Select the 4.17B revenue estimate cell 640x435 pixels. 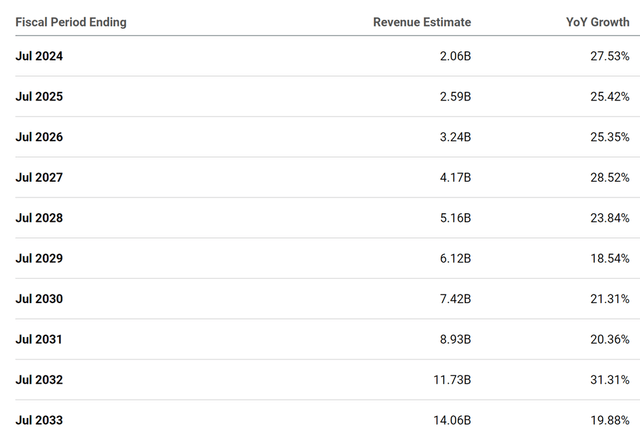click(454, 178)
